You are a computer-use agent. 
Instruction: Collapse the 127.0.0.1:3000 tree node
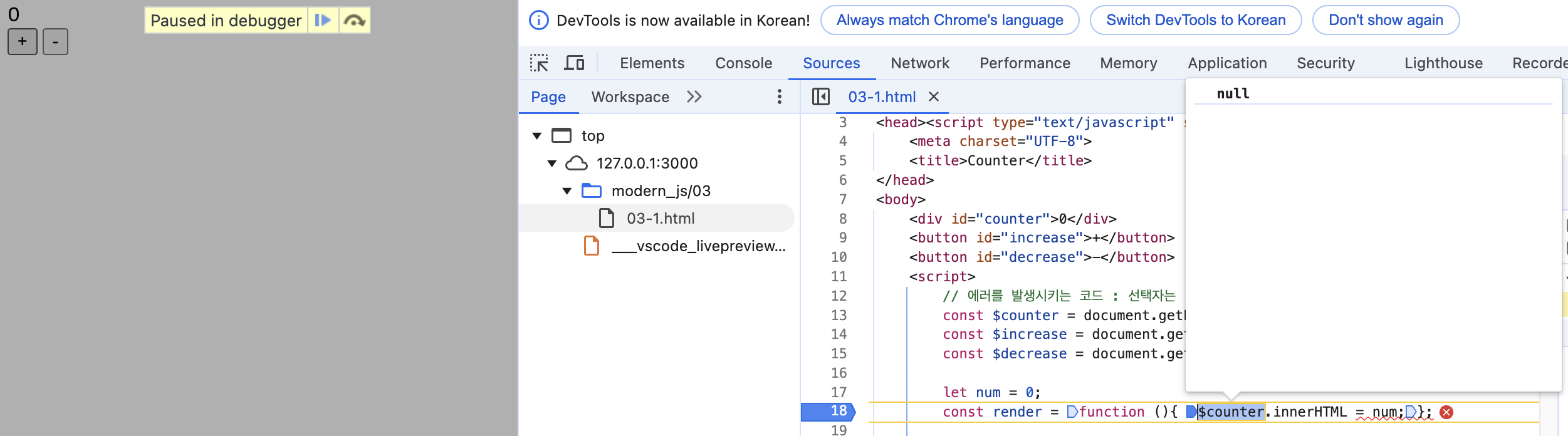click(x=552, y=163)
